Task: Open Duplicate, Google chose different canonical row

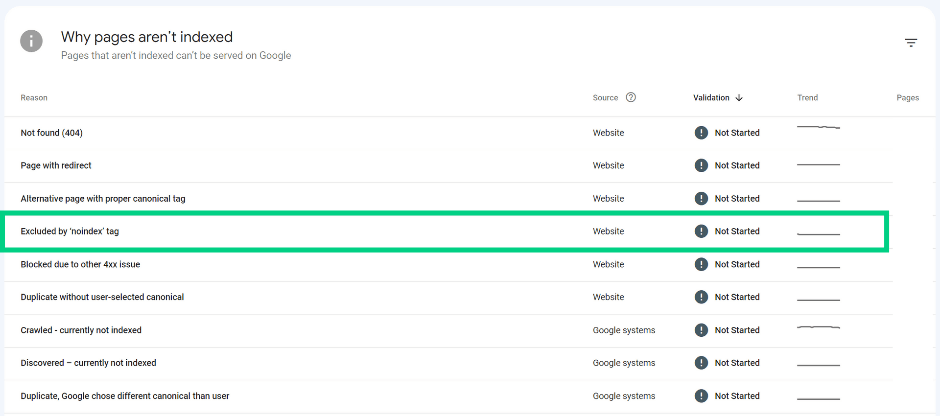Action: [448, 396]
